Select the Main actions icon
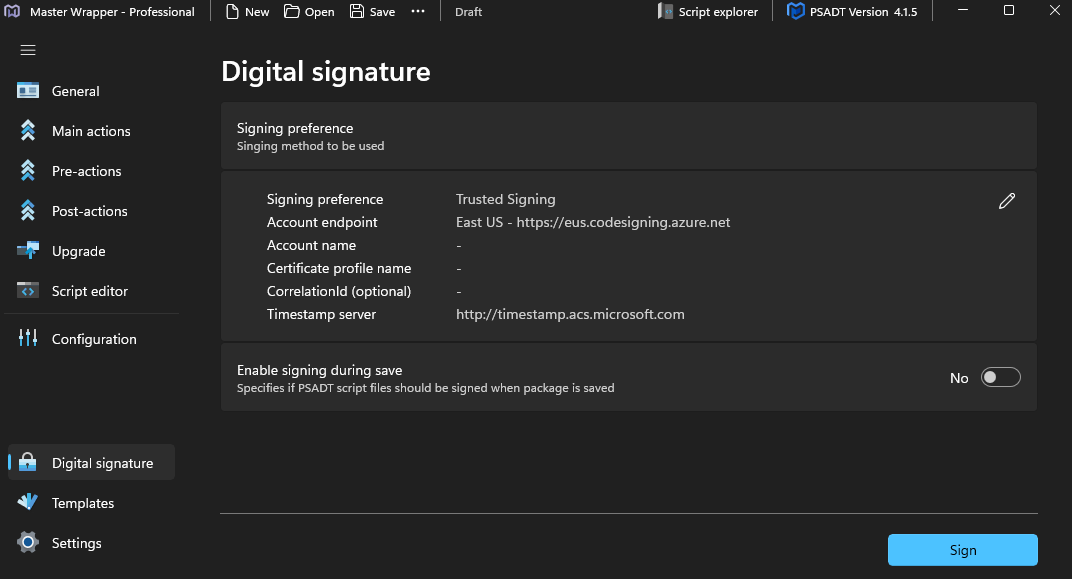Screen dimensions: 1072x579 (28, 131)
